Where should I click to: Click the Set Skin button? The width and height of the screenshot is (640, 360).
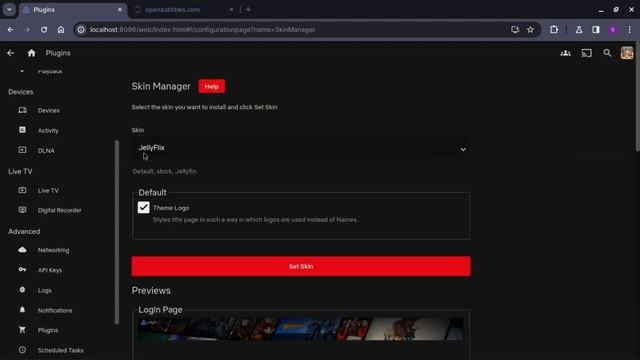click(x=301, y=266)
